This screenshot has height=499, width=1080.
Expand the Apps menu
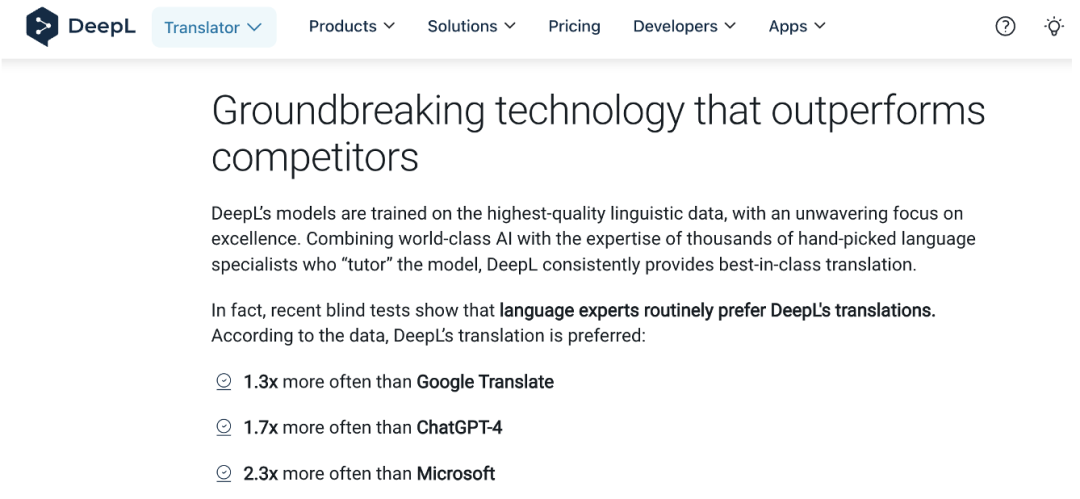click(x=797, y=26)
